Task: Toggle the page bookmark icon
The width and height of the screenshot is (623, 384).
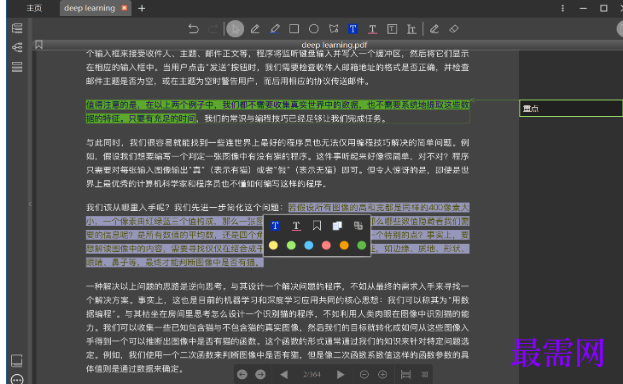Action: (x=39, y=45)
